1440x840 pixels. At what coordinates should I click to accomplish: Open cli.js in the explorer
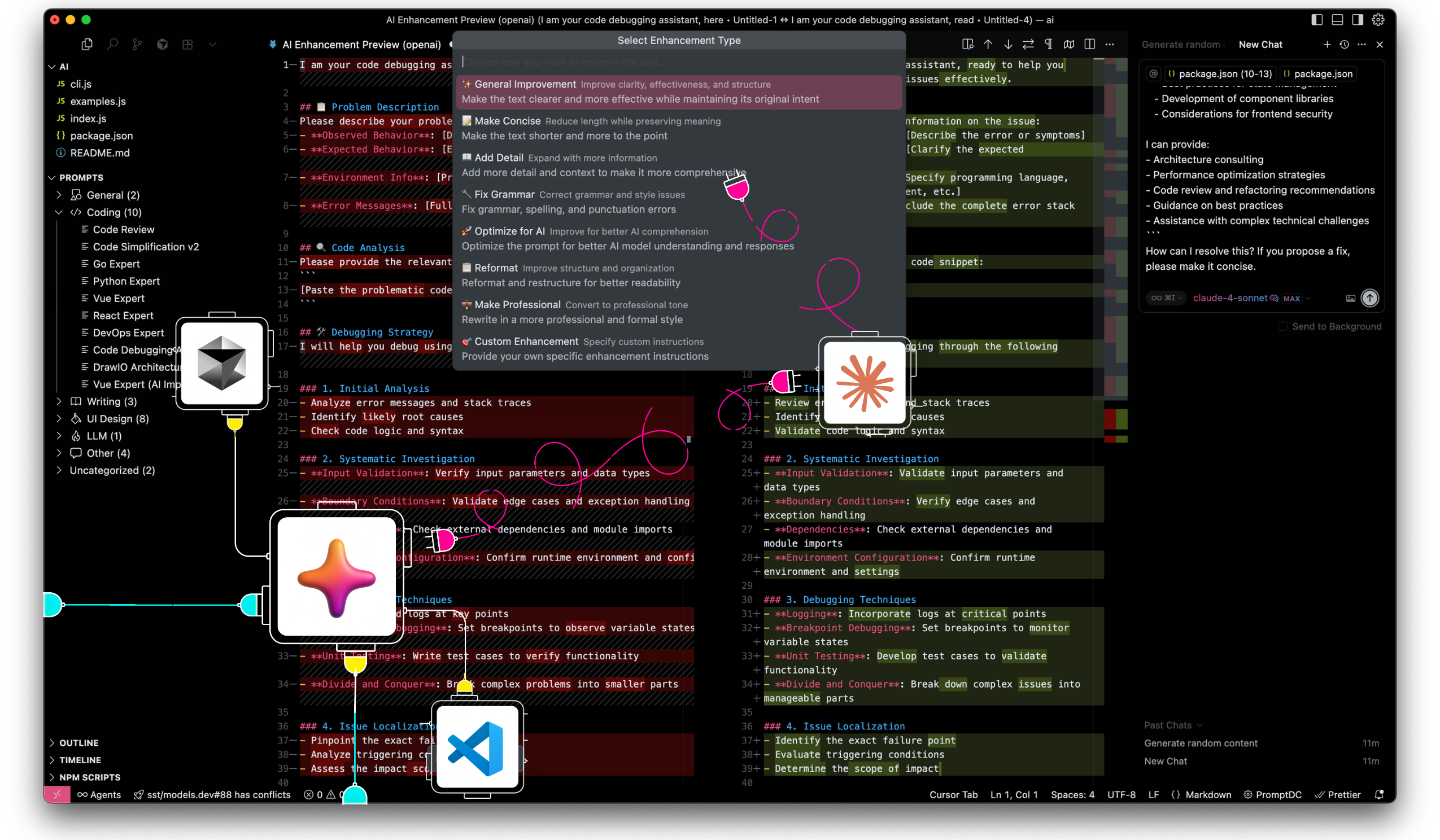81,84
